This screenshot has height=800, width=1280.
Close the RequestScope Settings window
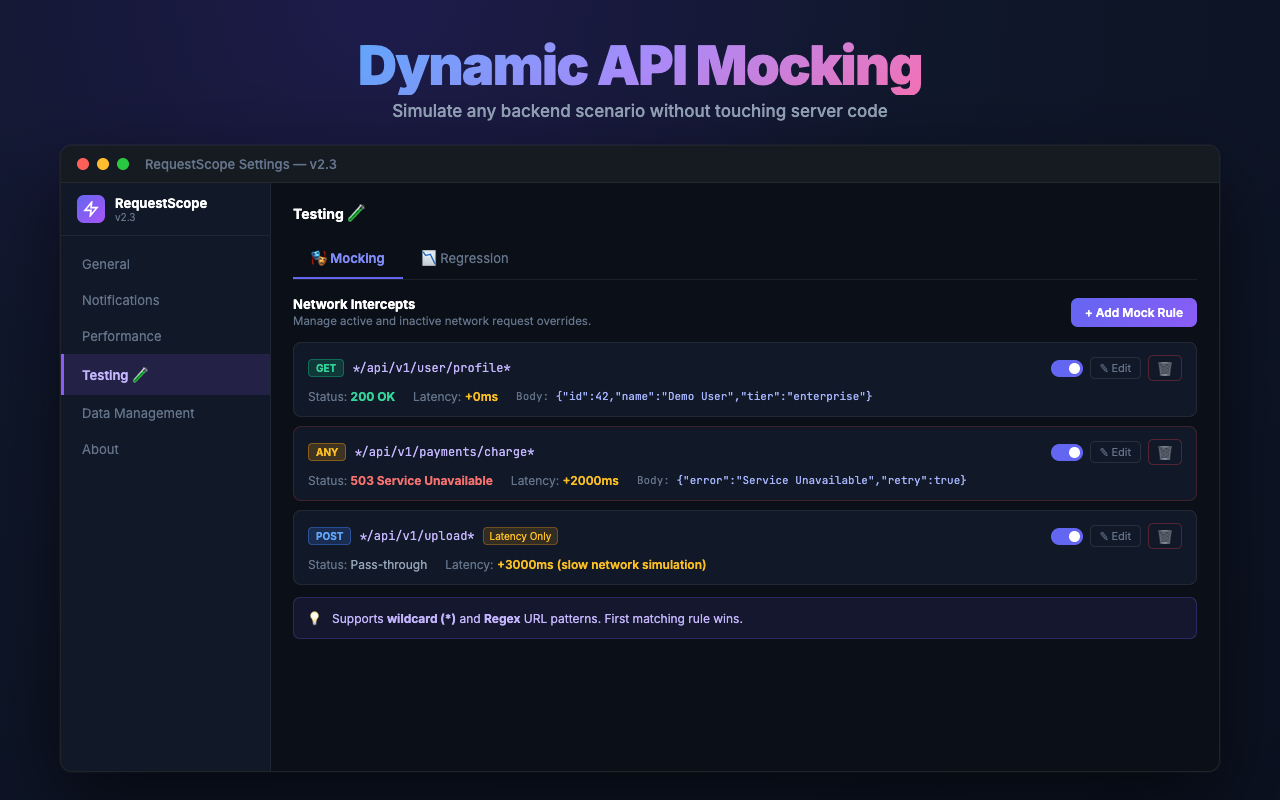click(83, 164)
